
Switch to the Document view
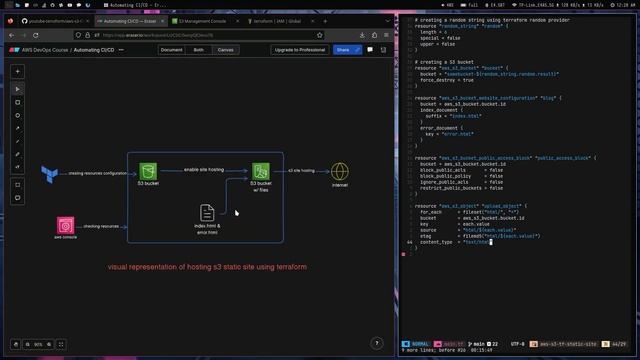pos(171,50)
